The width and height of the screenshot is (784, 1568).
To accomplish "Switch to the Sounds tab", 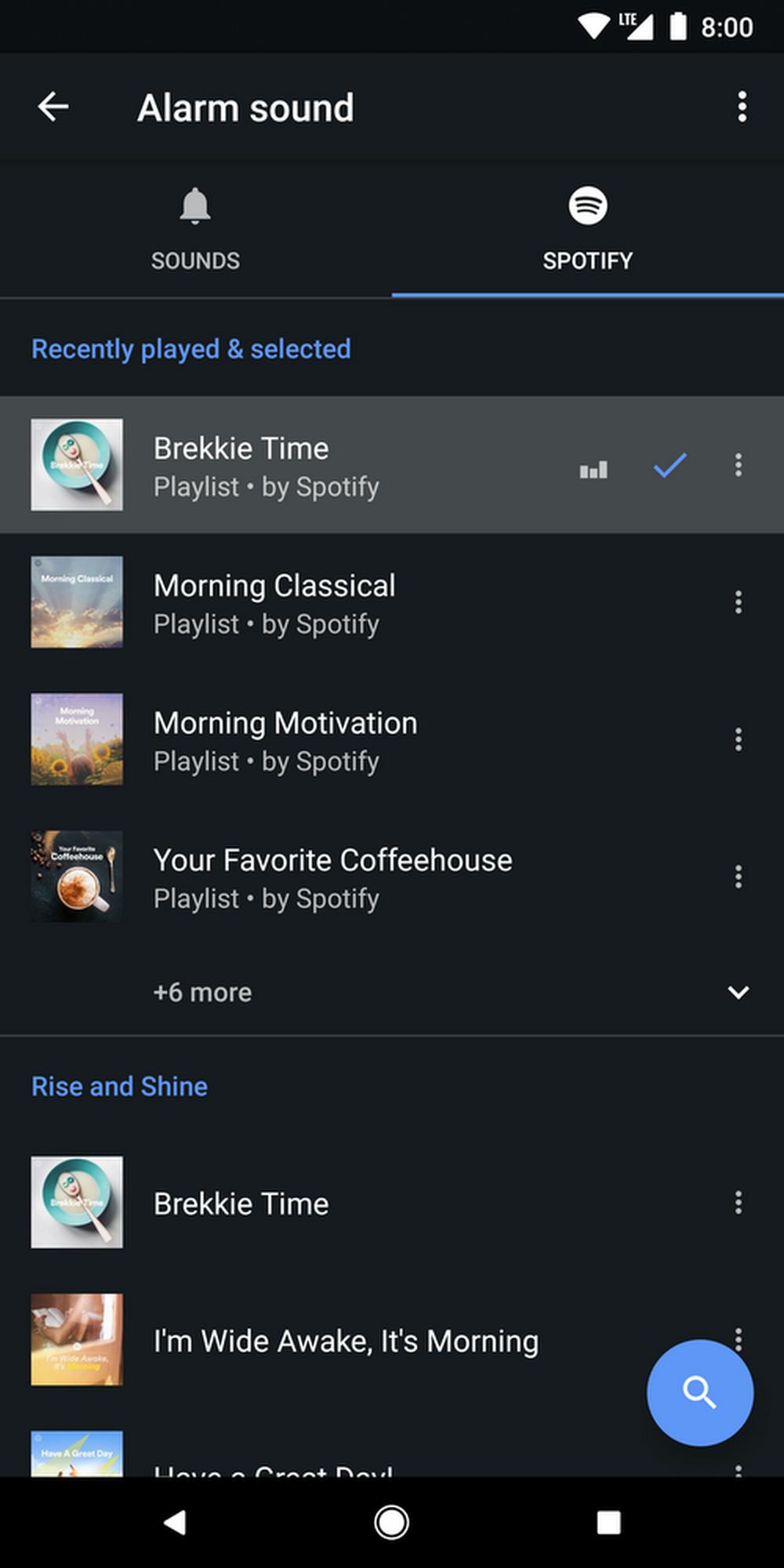I will [195, 229].
